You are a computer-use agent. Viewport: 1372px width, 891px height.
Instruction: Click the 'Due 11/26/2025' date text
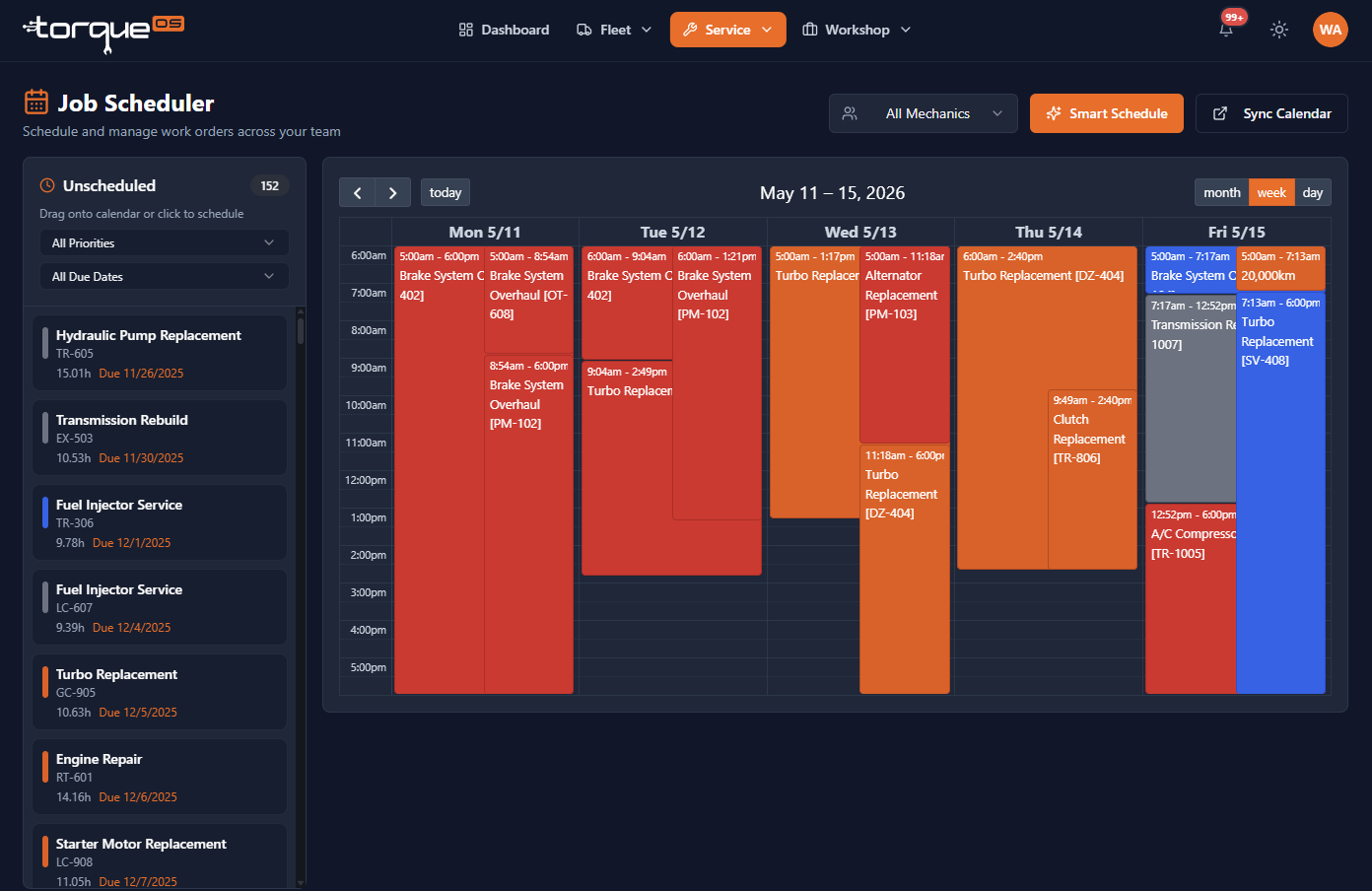[x=141, y=374]
